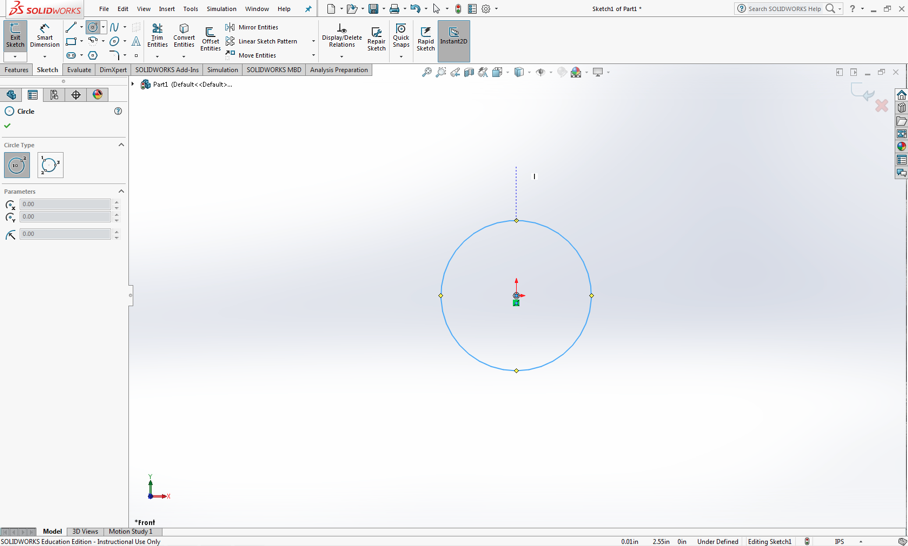This screenshot has height=546, width=908.
Task: Open the Insert menu
Action: click(167, 9)
